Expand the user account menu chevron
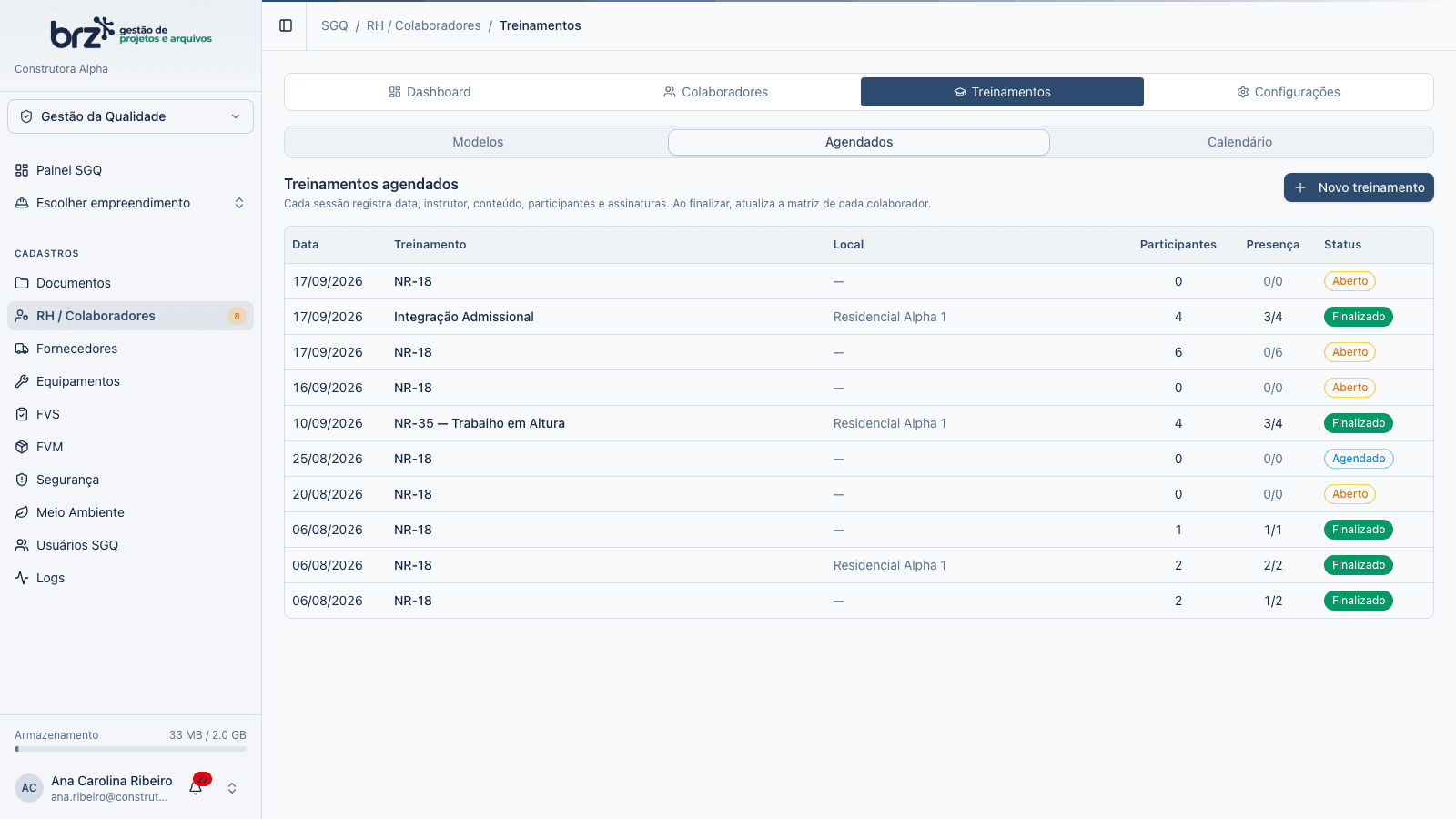The height and width of the screenshot is (819, 1456). point(232,788)
